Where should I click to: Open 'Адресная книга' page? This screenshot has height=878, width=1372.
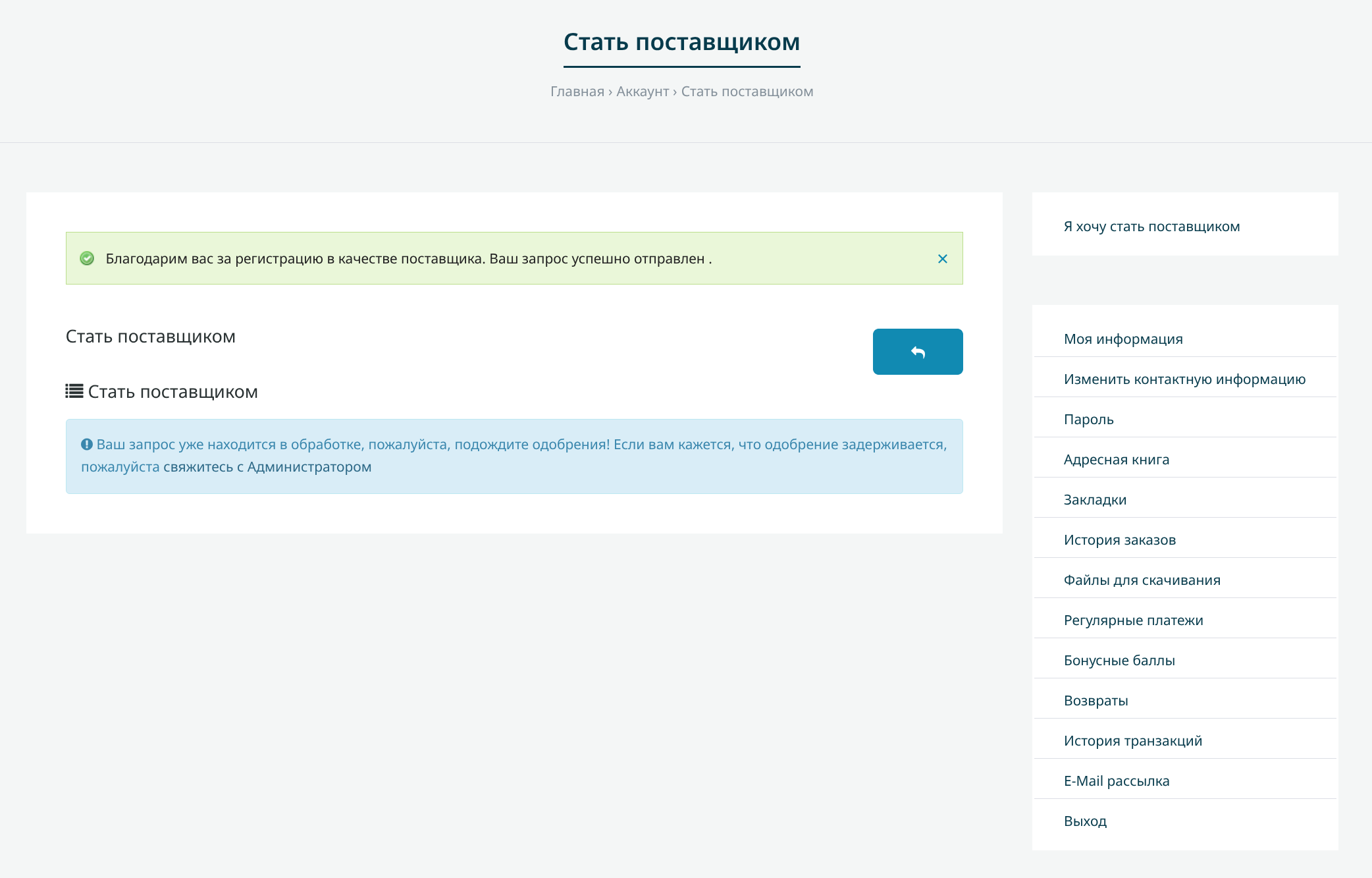pyautogui.click(x=1116, y=460)
